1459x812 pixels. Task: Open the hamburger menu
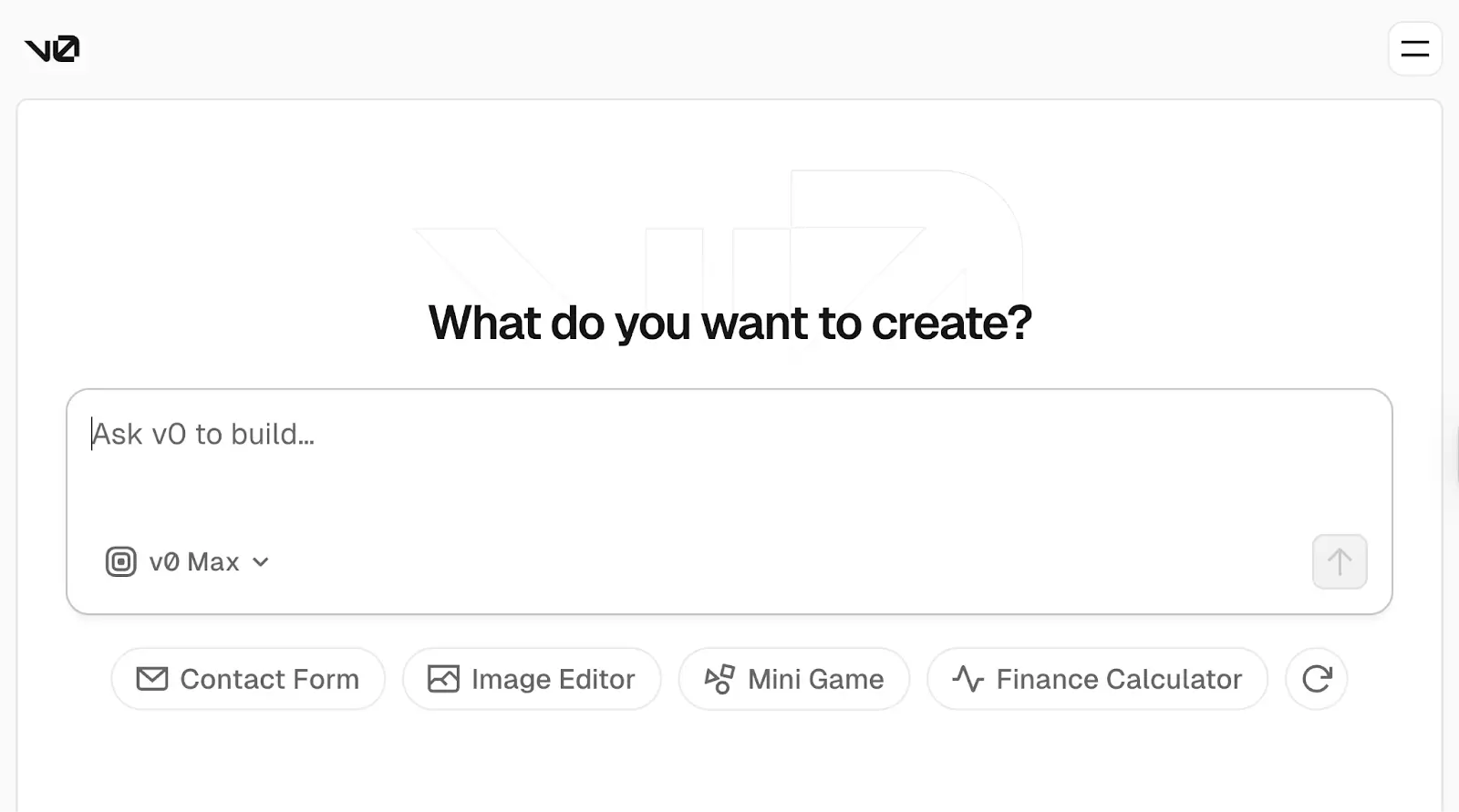1414,49
